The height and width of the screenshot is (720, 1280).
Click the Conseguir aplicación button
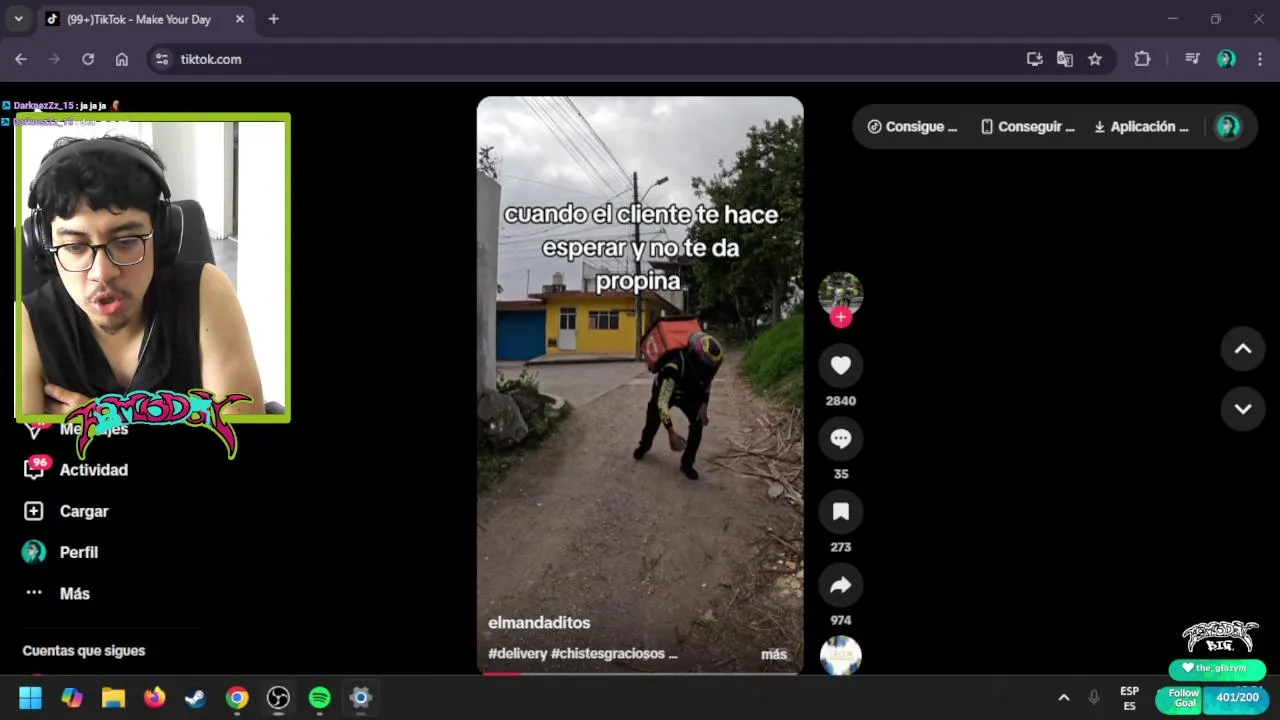click(x=1027, y=127)
